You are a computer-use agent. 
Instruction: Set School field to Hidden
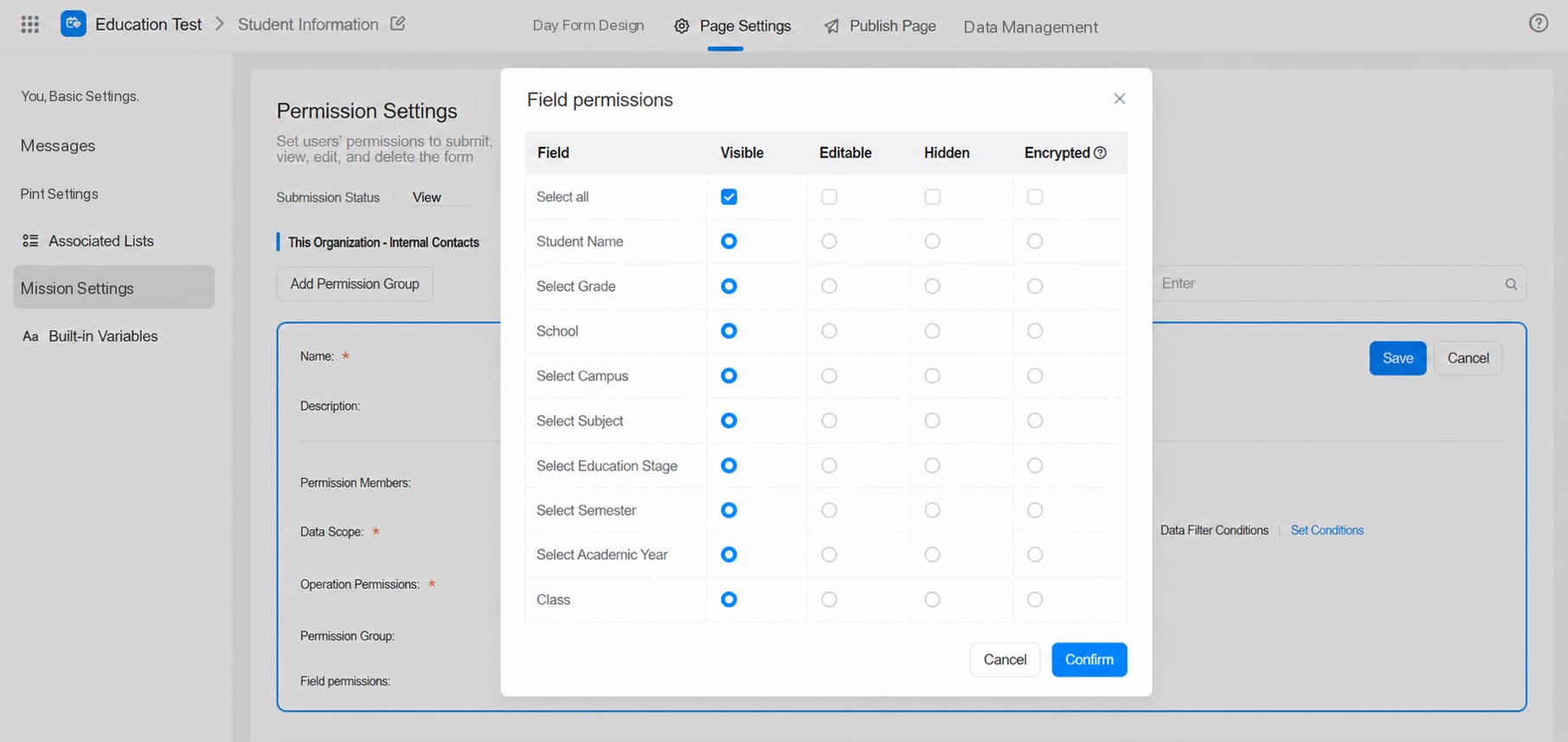coord(932,331)
